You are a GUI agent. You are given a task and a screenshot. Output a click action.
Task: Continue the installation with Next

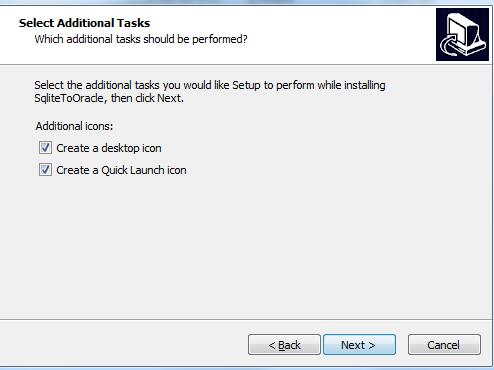(x=359, y=345)
